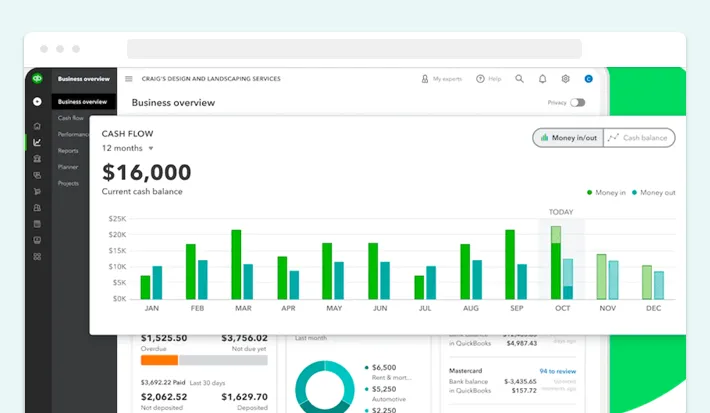The height and width of the screenshot is (413, 710).
Task: Click the Money in legend entry
Action: click(x=606, y=192)
